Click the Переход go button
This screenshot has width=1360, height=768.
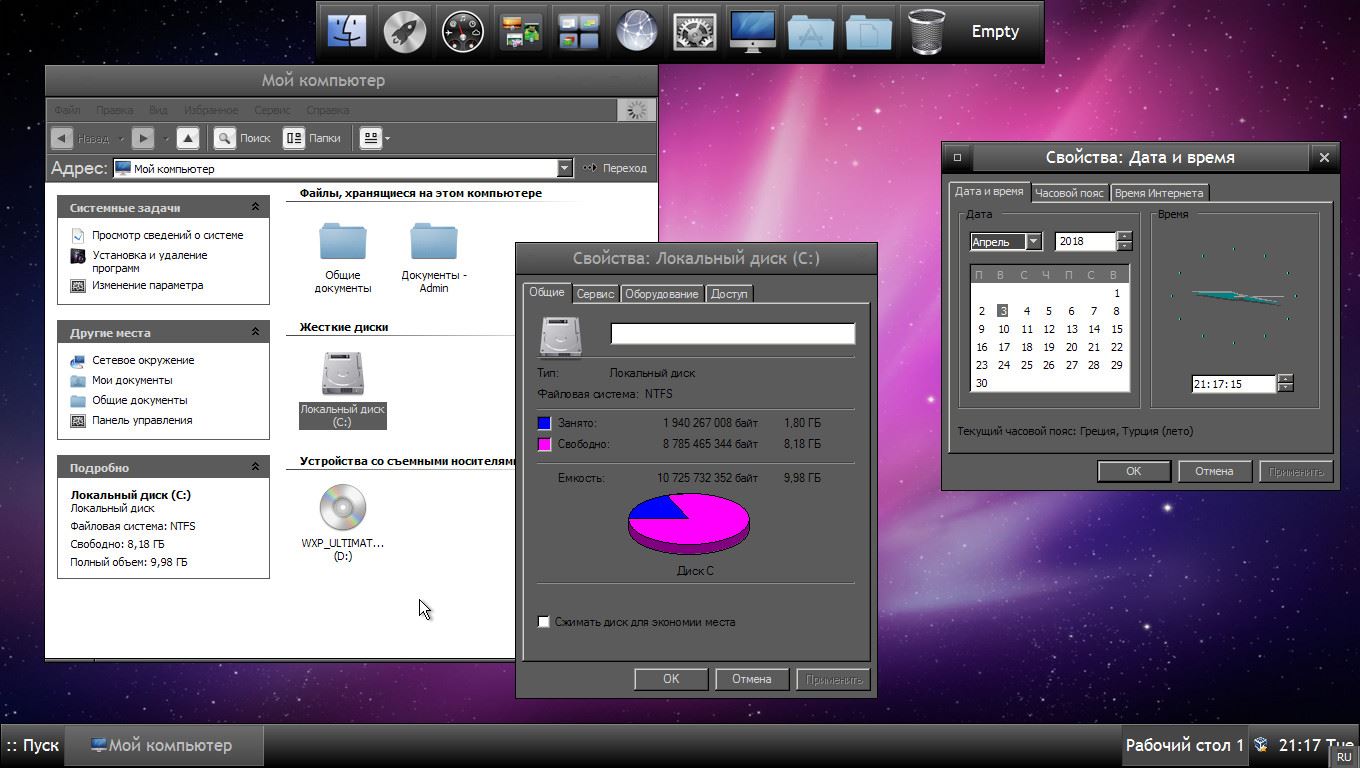615,168
